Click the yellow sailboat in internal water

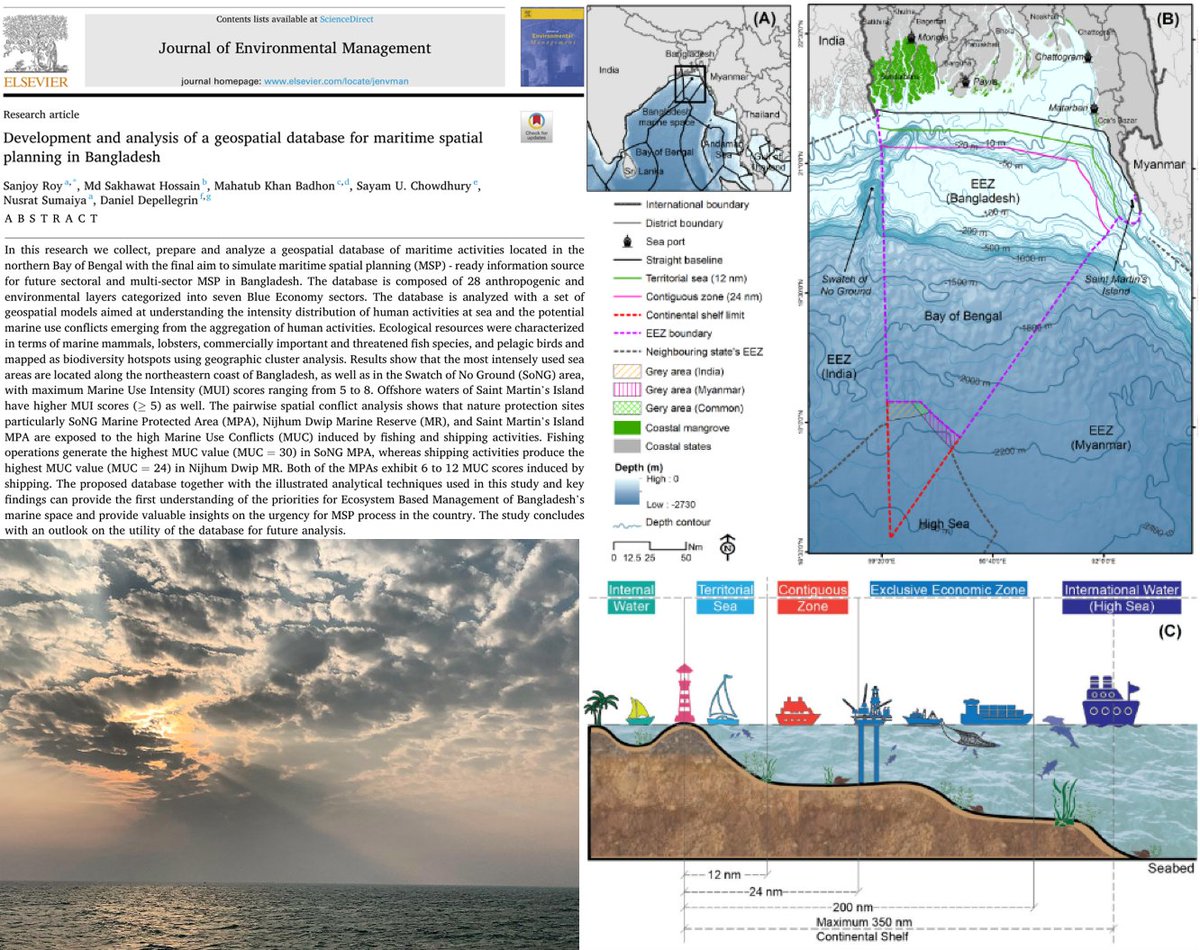click(x=641, y=711)
